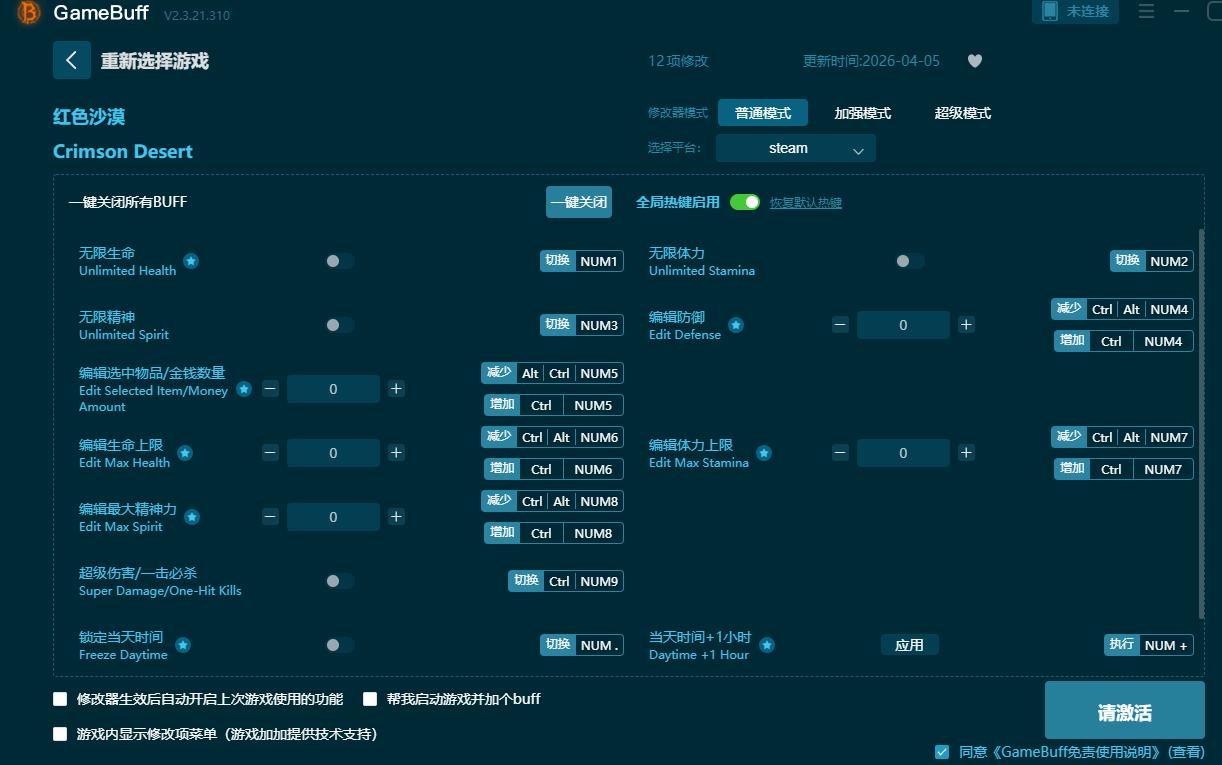This screenshot has height=765, width=1222.
Task: Click the heart favorite icon
Action: coord(975,61)
